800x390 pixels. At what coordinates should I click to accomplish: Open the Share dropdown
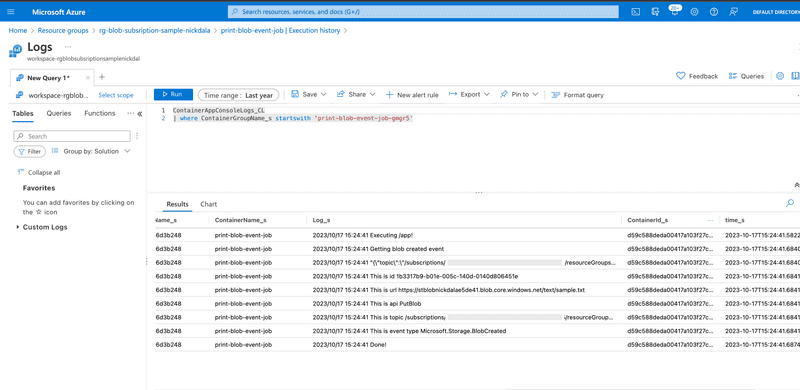point(356,94)
